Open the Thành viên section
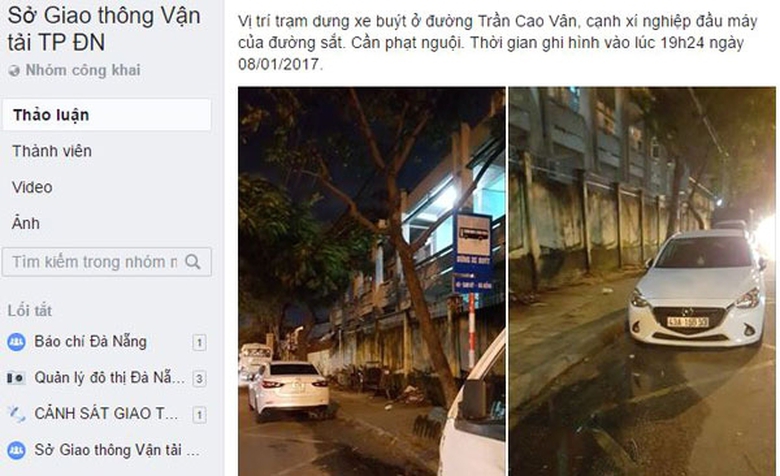The height and width of the screenshot is (476, 780). [x=52, y=151]
